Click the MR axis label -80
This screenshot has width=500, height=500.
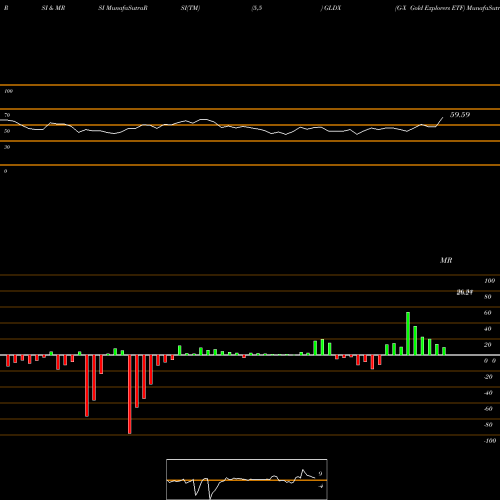(x=488, y=425)
